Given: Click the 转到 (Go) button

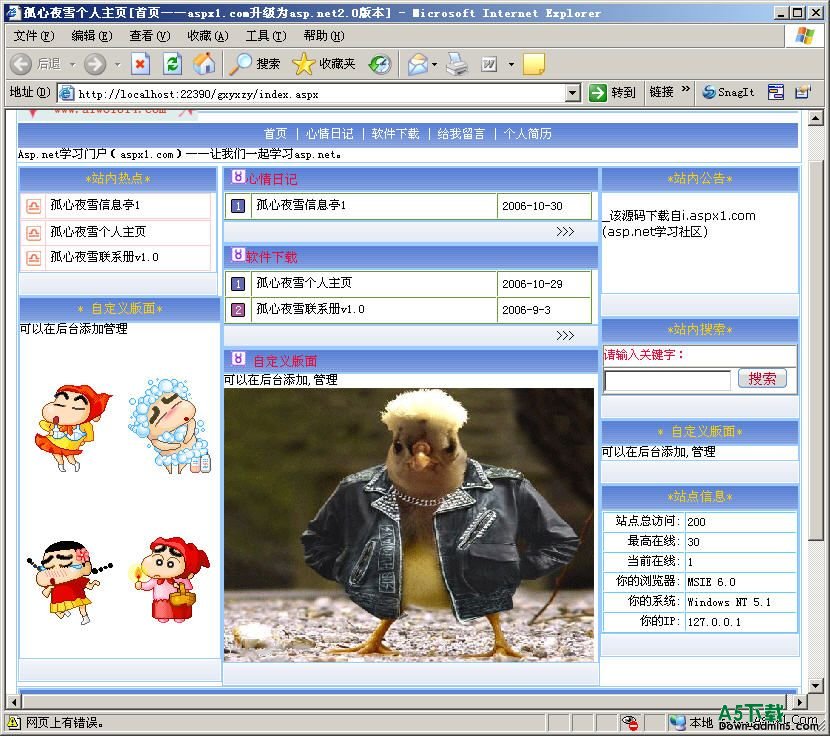Looking at the screenshot, I should [x=612, y=92].
